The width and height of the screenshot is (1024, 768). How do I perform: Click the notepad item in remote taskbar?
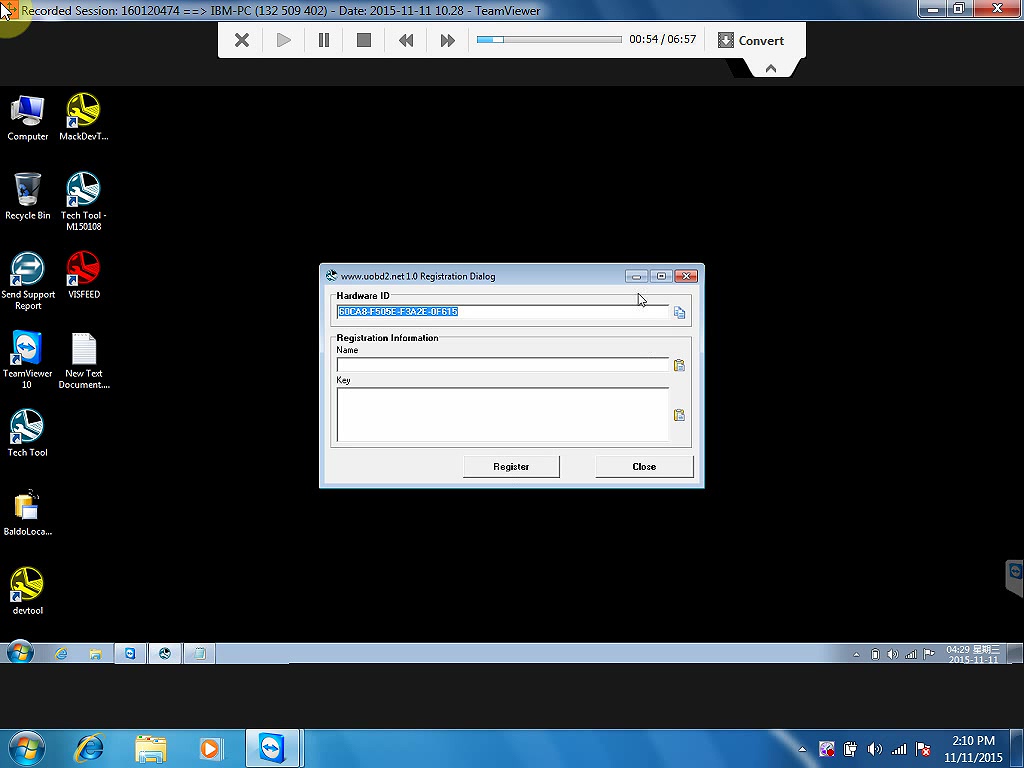coord(200,654)
